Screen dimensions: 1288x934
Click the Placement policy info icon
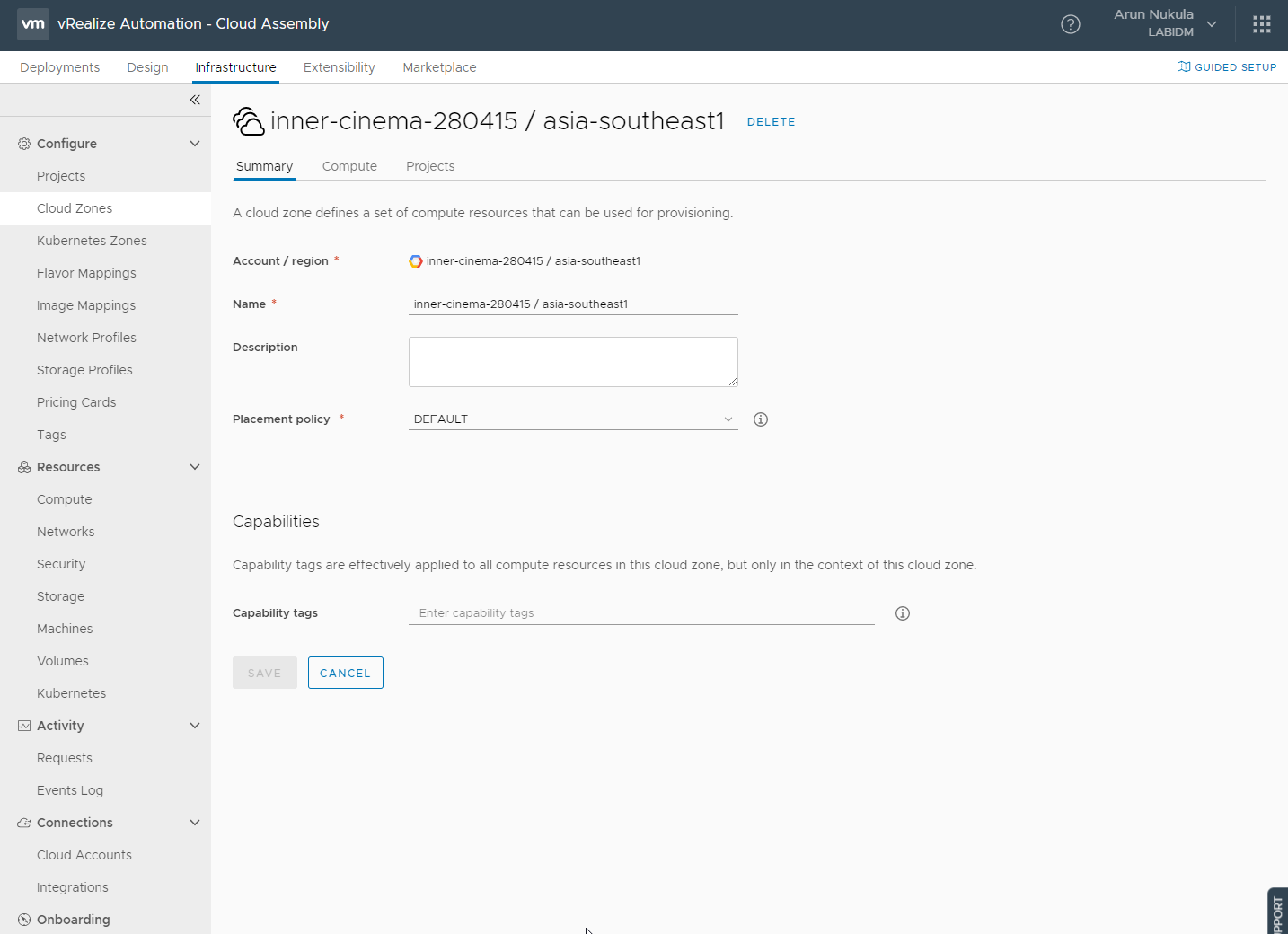761,419
